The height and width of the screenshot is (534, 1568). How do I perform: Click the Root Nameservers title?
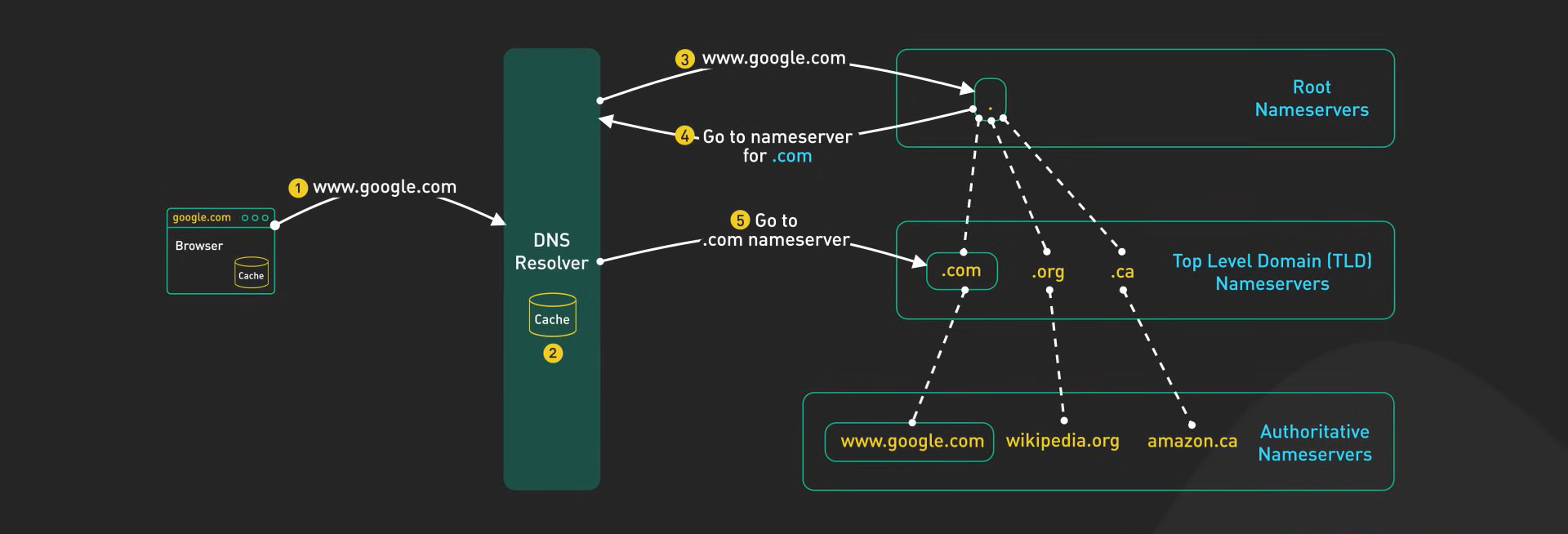coord(1312,98)
